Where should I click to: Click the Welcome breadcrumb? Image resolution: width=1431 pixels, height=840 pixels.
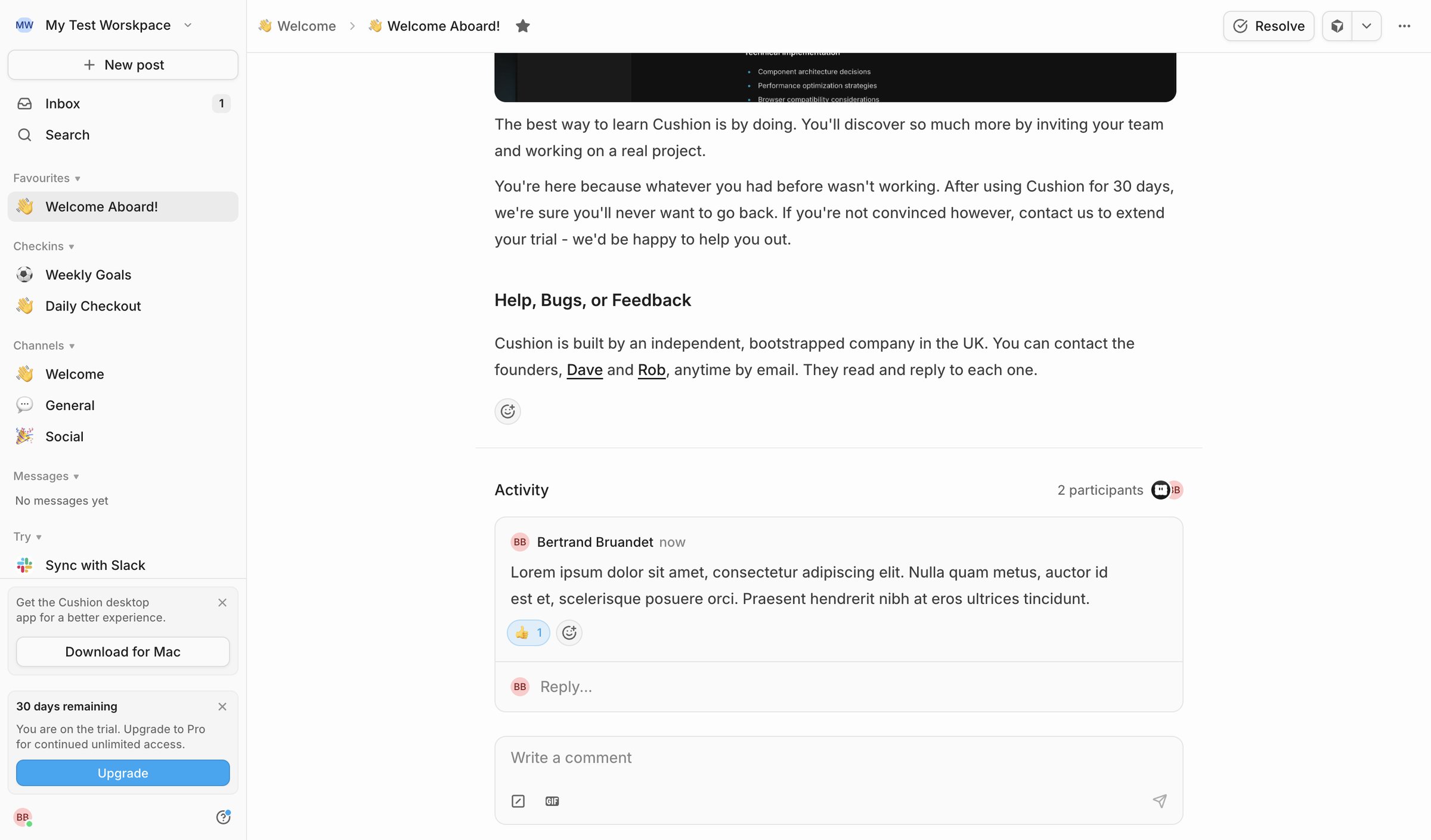(297, 26)
